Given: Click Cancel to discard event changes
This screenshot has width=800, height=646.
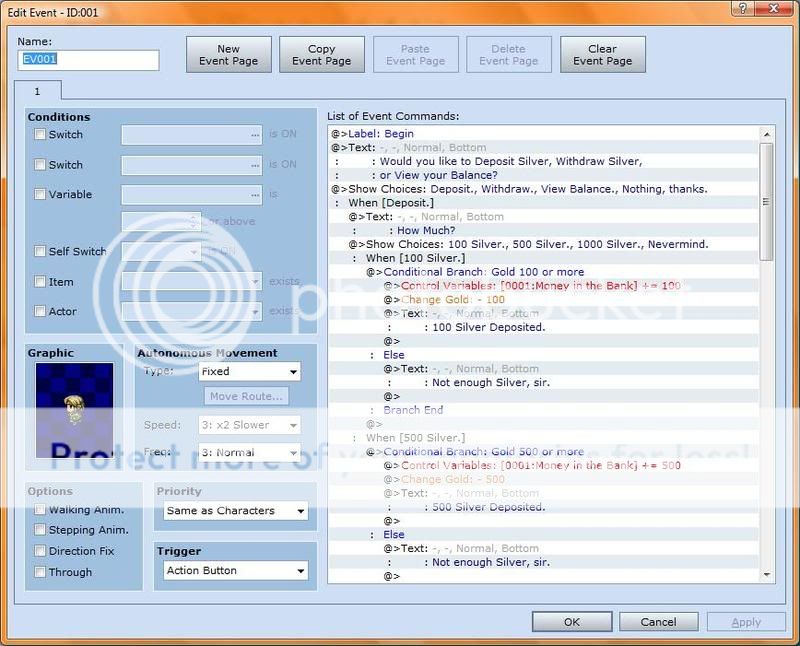Looking at the screenshot, I should click(x=659, y=621).
